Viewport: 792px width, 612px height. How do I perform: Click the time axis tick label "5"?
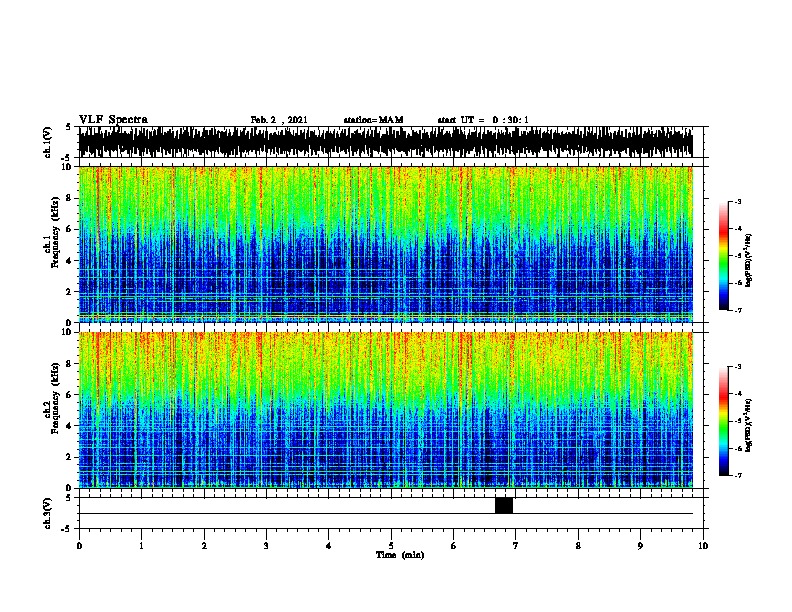pyautogui.click(x=391, y=546)
